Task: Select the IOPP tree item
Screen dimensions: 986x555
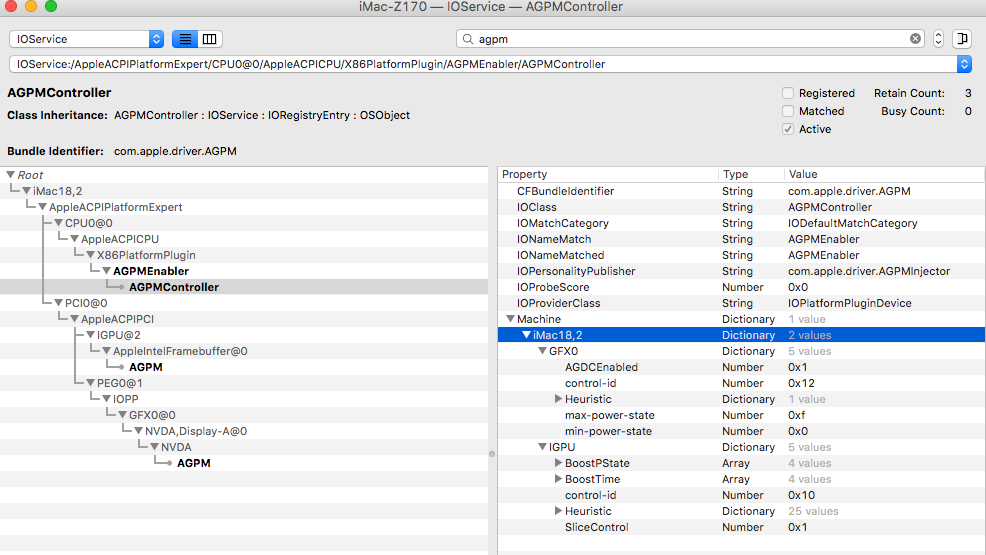Action: [x=126, y=399]
